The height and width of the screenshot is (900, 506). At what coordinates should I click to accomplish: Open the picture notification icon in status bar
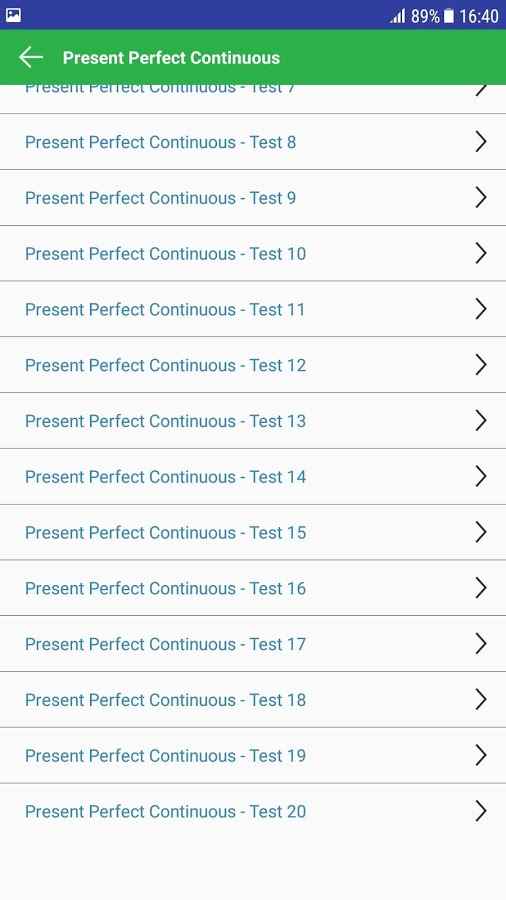click(x=13, y=15)
